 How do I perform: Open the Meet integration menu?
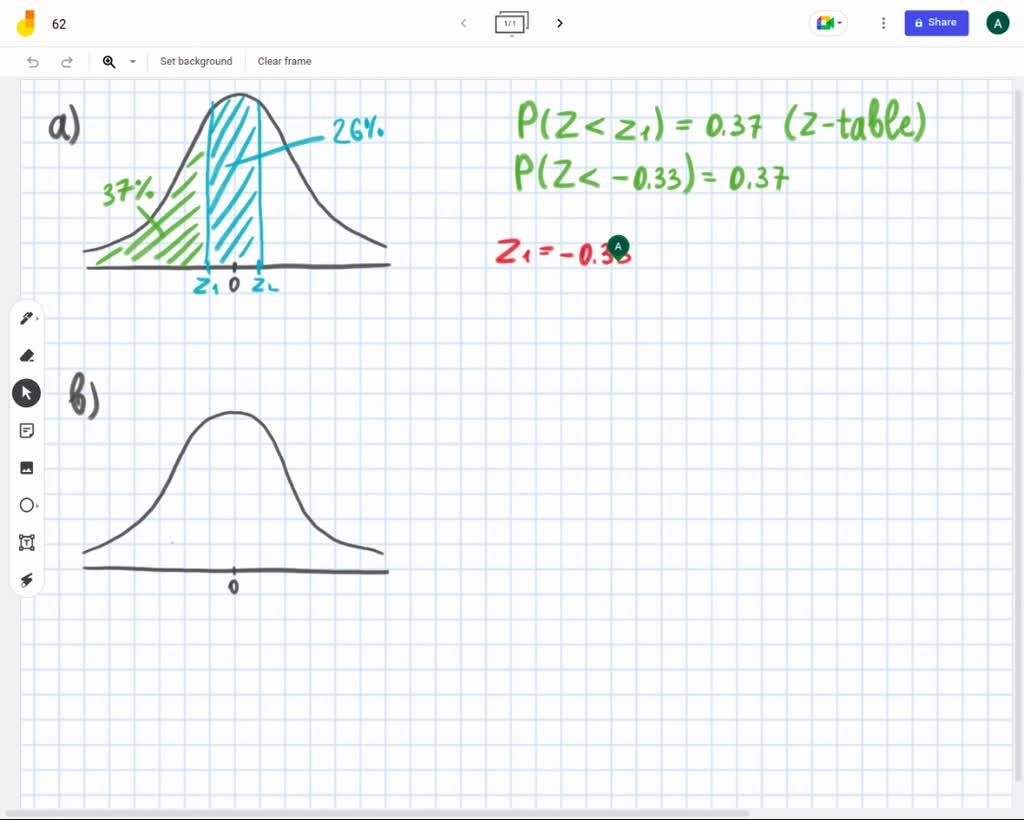click(x=827, y=22)
